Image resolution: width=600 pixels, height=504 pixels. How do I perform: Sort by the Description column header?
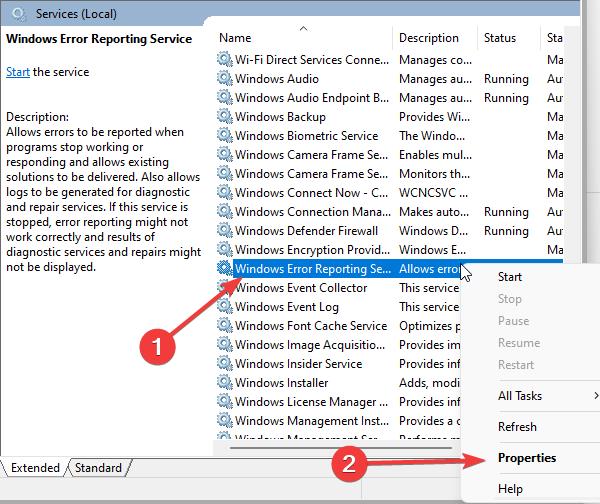coord(429,38)
